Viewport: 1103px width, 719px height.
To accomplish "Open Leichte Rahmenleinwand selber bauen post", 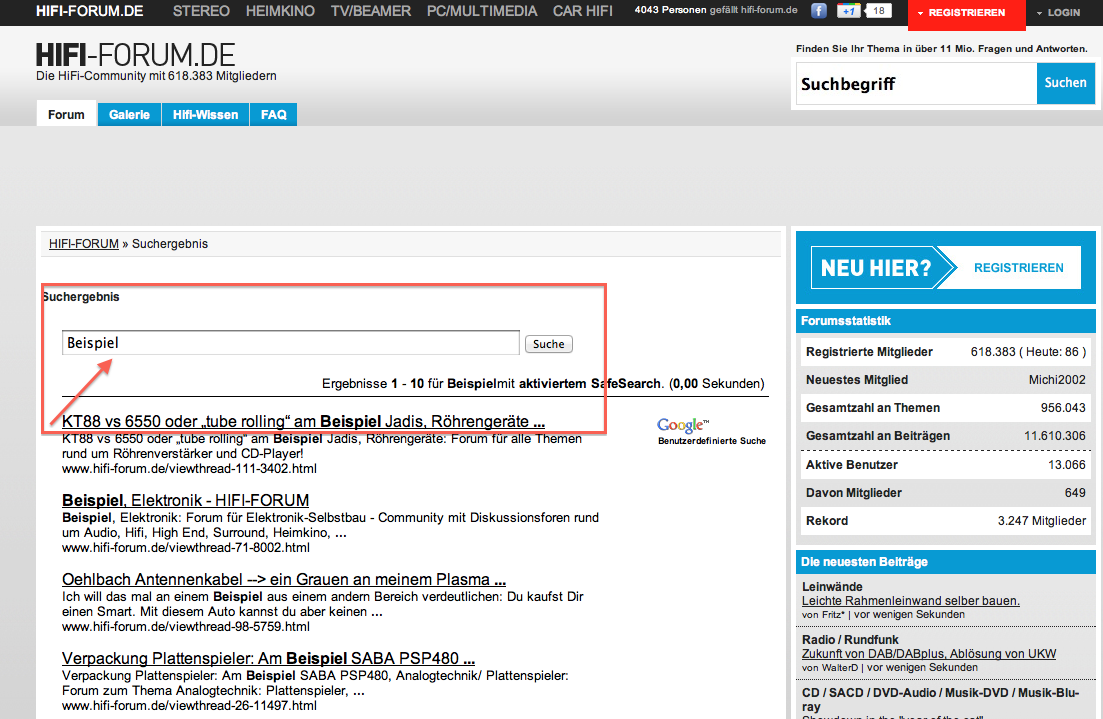I will click(x=910, y=601).
